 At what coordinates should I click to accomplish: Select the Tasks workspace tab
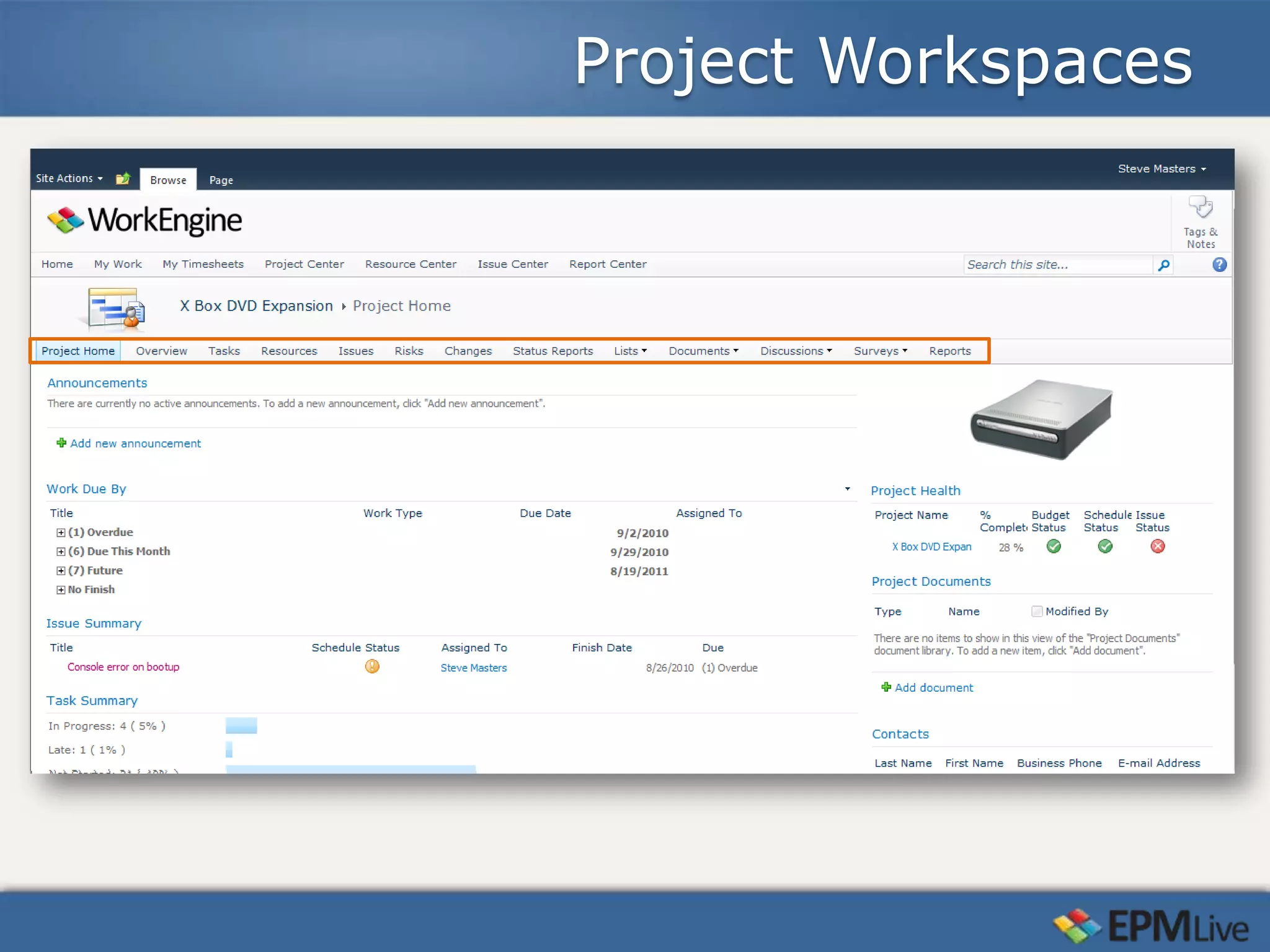click(x=224, y=351)
